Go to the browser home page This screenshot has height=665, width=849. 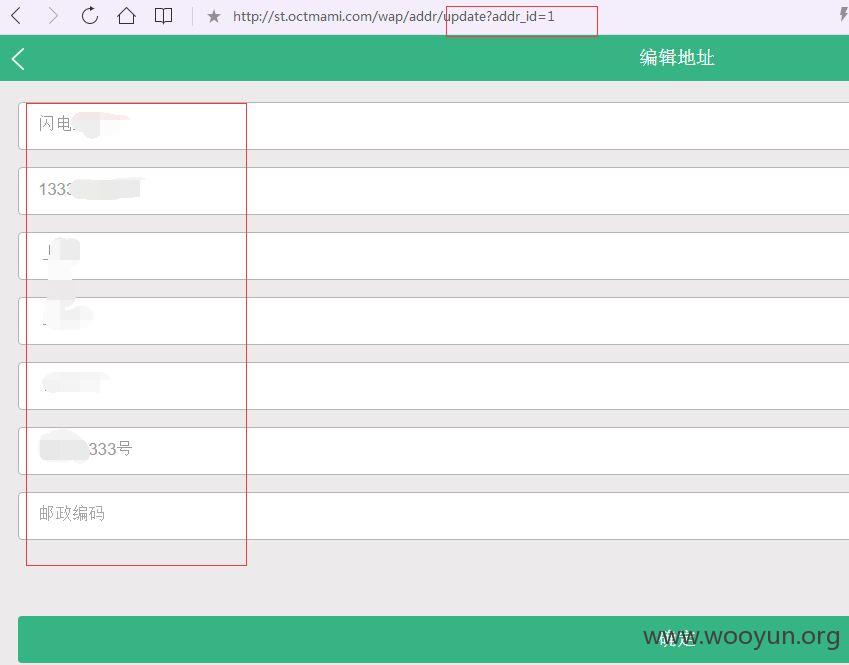(126, 16)
